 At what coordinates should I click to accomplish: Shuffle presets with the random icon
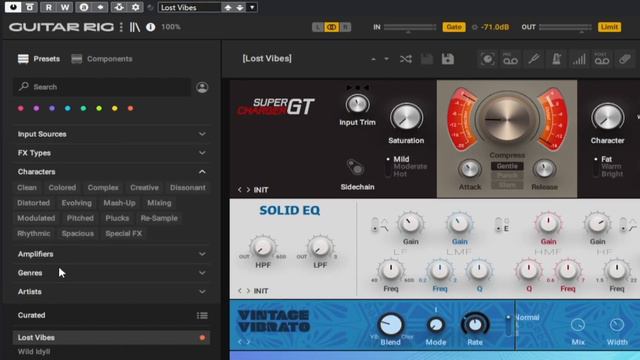click(x=406, y=59)
